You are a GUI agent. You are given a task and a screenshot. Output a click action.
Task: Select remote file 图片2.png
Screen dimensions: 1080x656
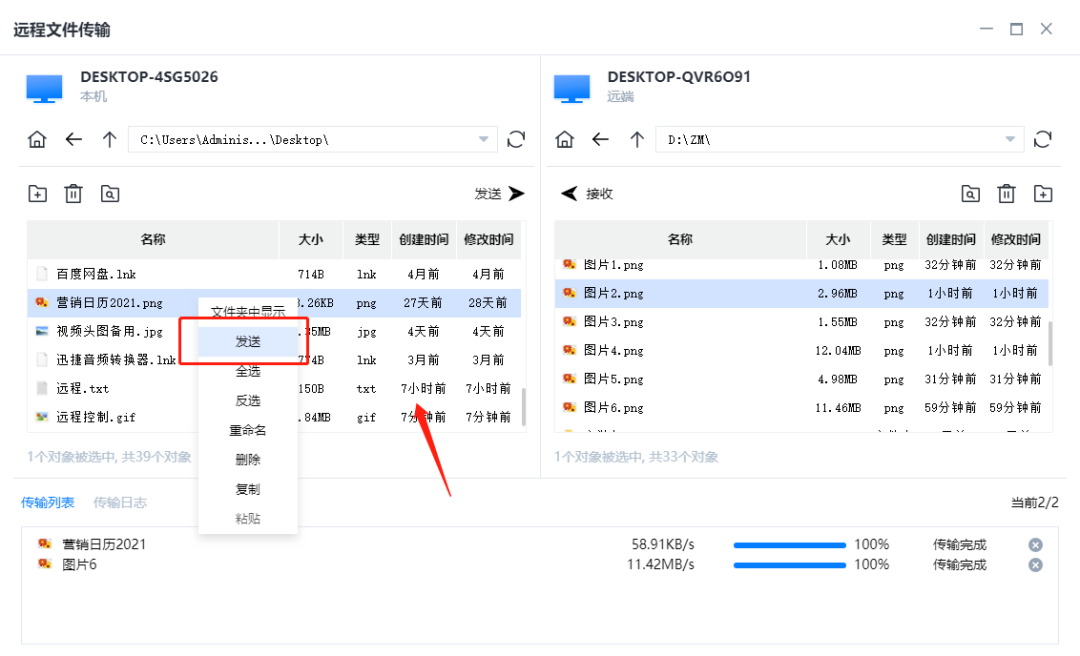802,294
